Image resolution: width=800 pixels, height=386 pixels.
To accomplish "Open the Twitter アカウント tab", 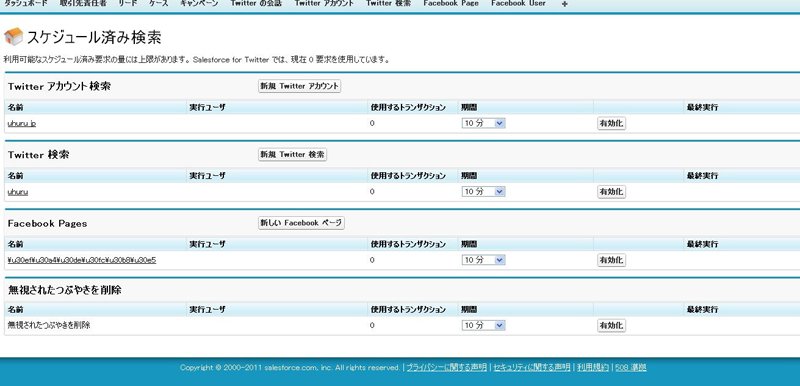I will point(324,4).
